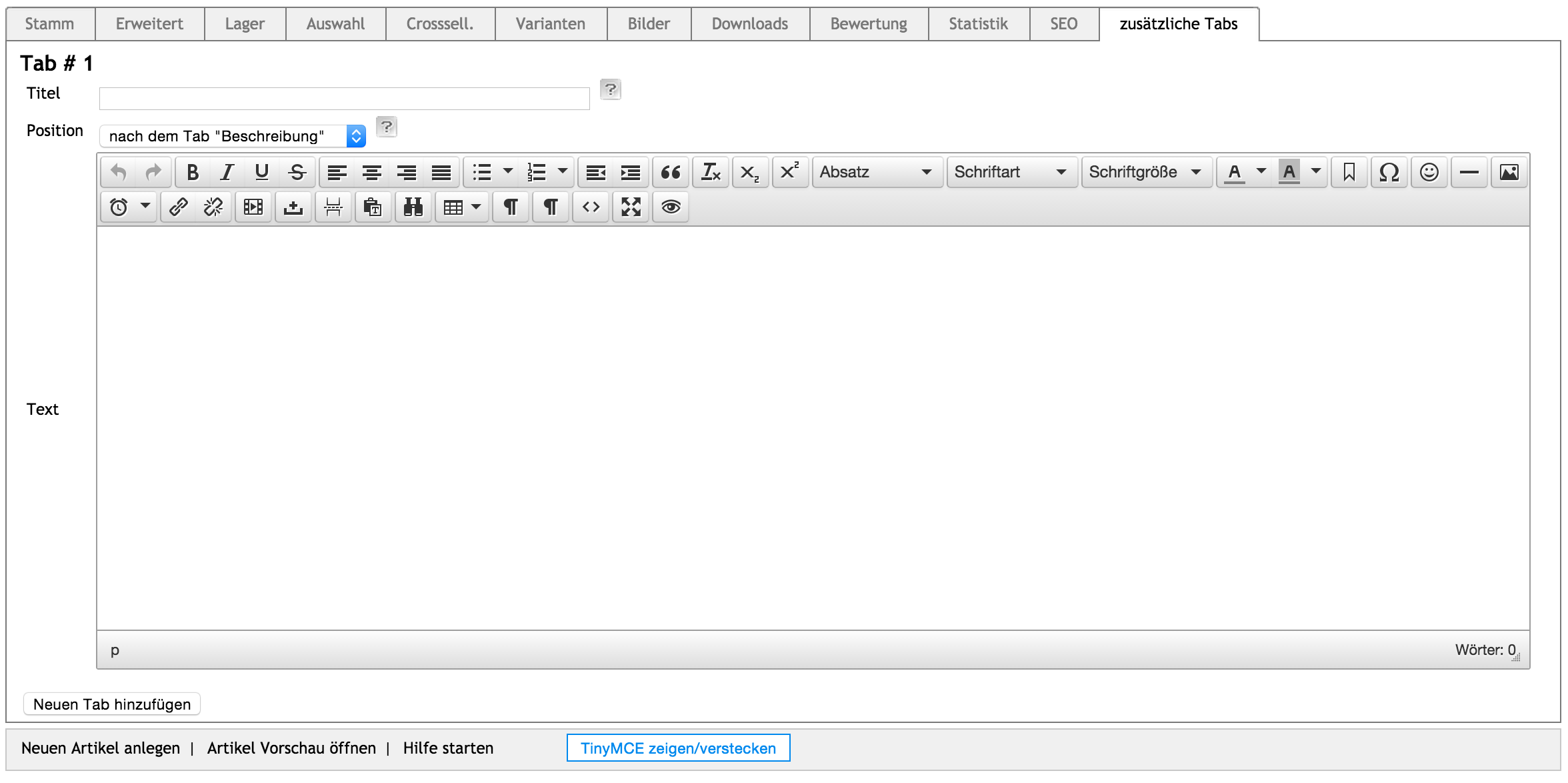The width and height of the screenshot is (1568, 783).
Task: Switch to the Varianten tab
Action: (x=550, y=24)
